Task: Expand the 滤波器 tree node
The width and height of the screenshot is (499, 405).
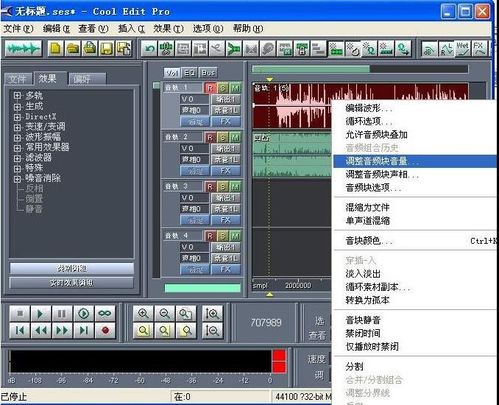Action: click(x=17, y=158)
